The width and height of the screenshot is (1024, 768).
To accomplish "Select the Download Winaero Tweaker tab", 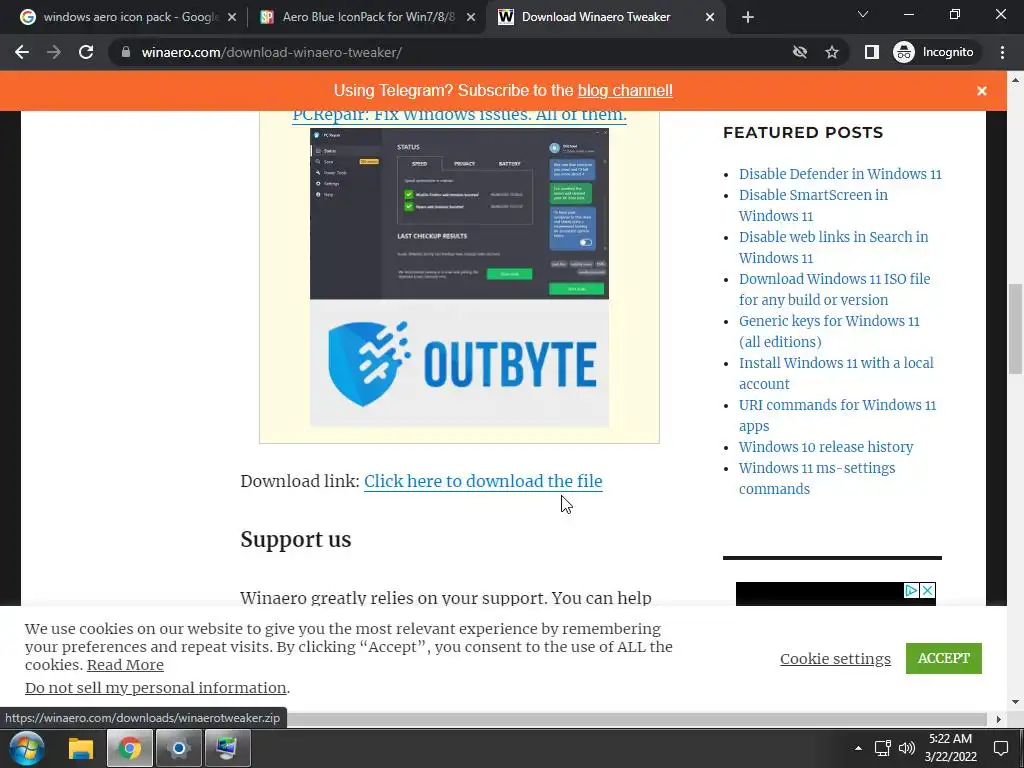I will [x=596, y=17].
